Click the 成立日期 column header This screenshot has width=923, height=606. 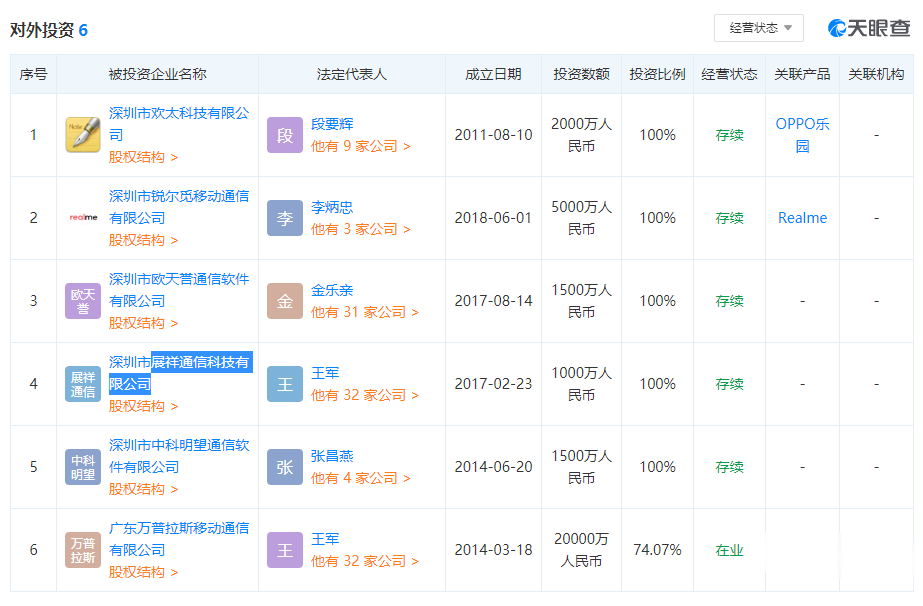(493, 74)
